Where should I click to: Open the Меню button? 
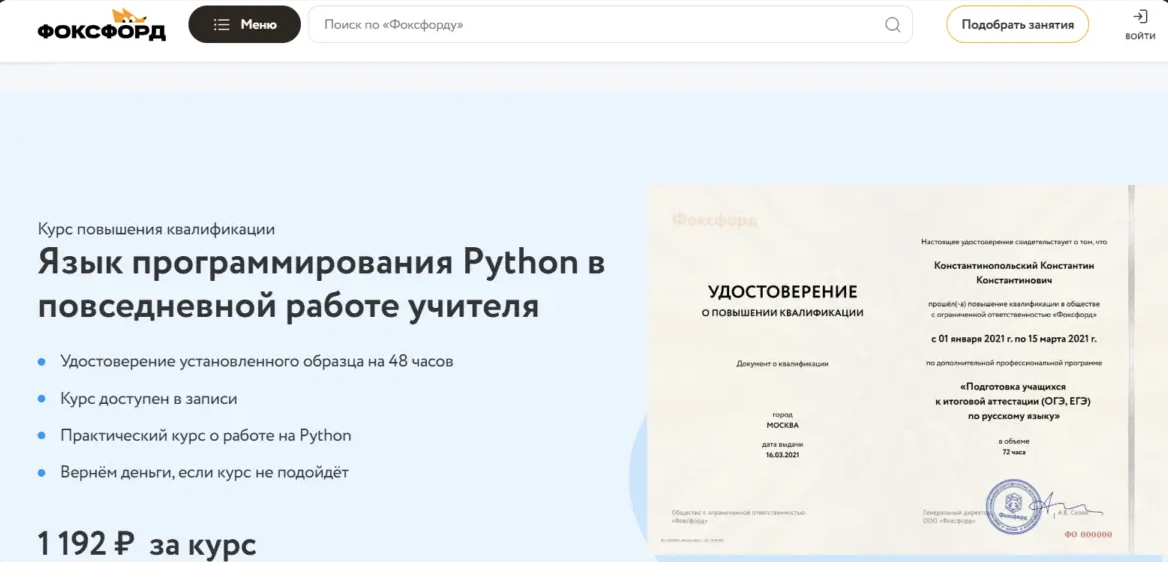coord(244,25)
